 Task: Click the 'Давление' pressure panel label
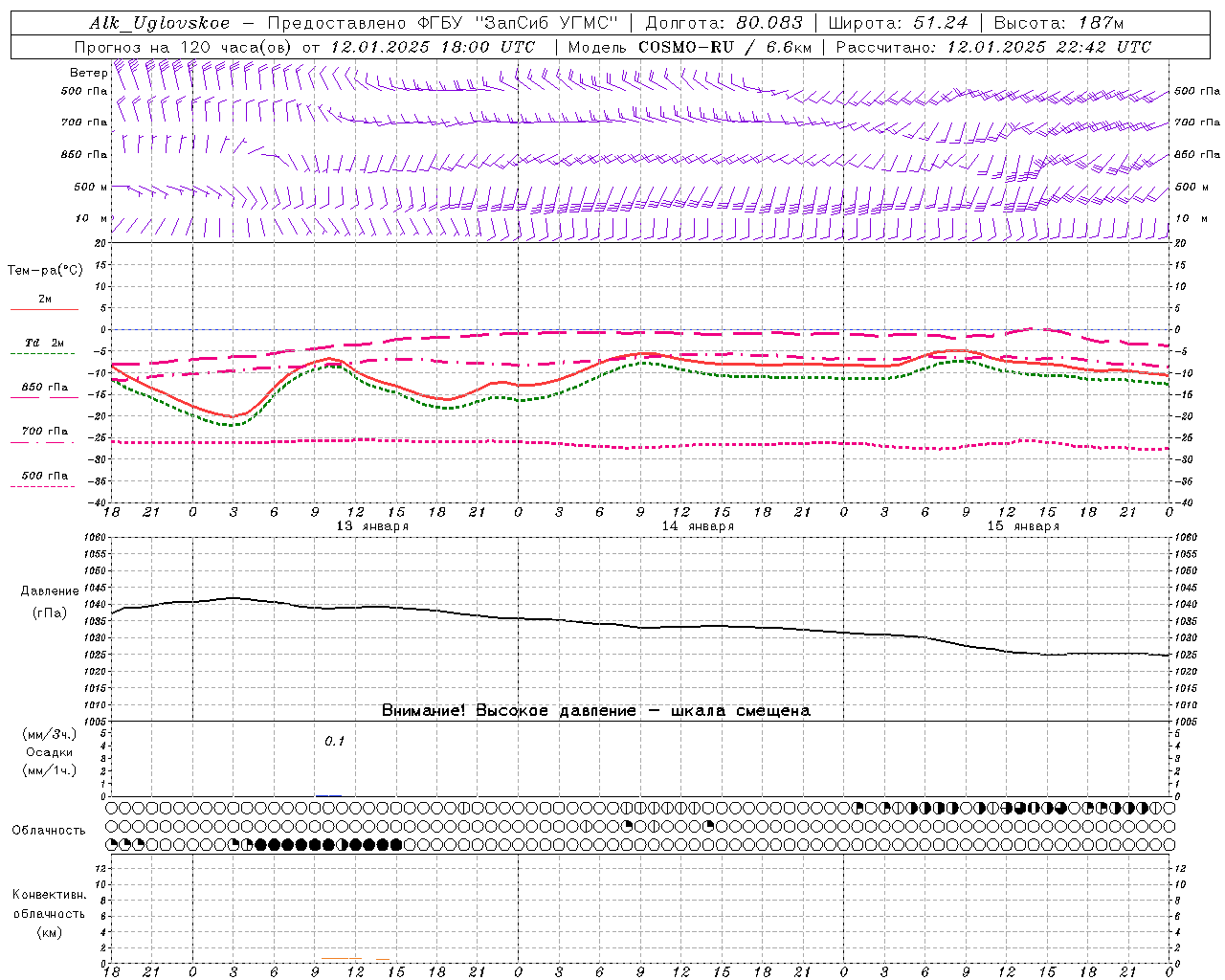pyautogui.click(x=50, y=591)
